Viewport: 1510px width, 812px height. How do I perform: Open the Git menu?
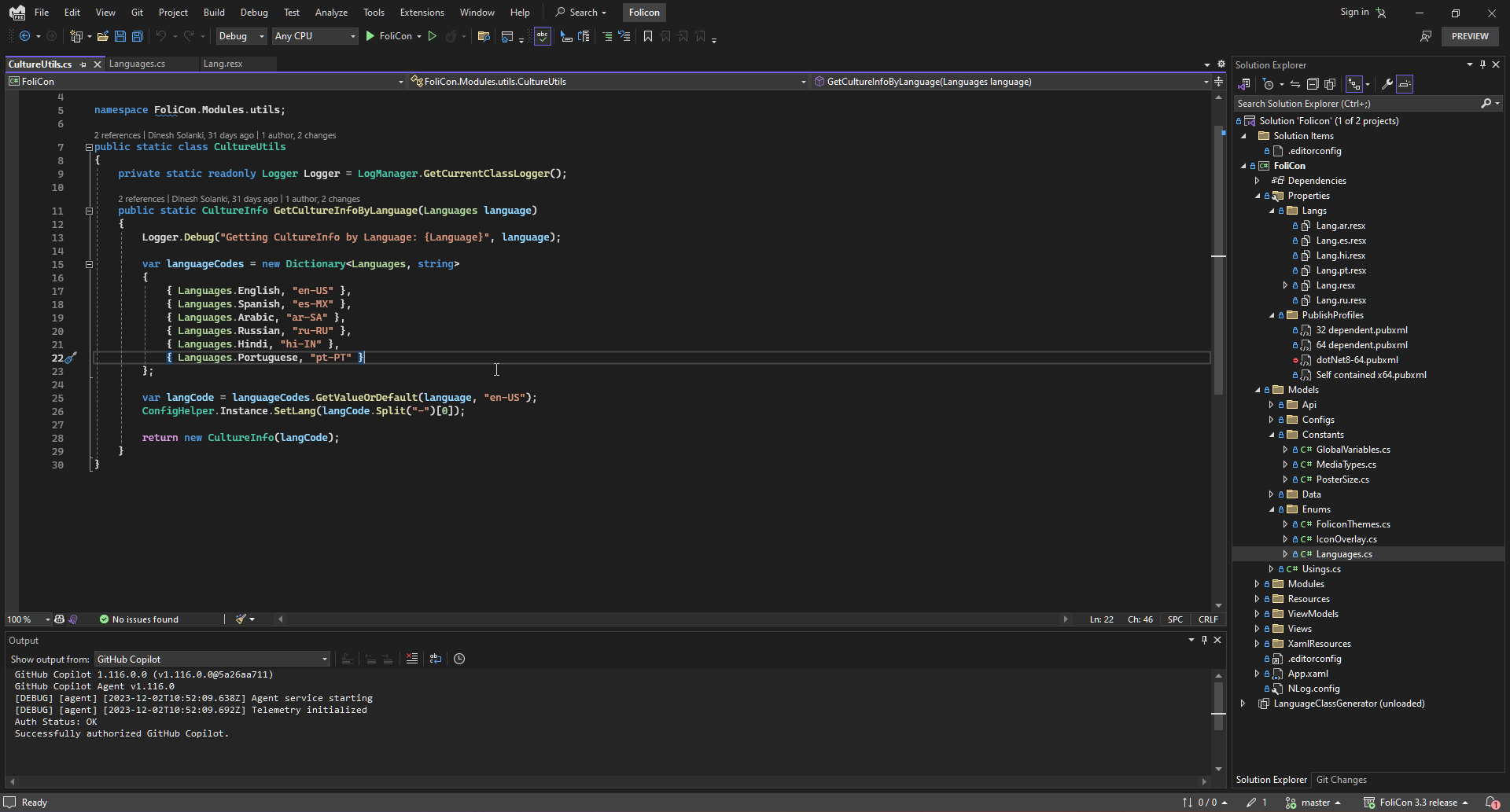tap(137, 13)
